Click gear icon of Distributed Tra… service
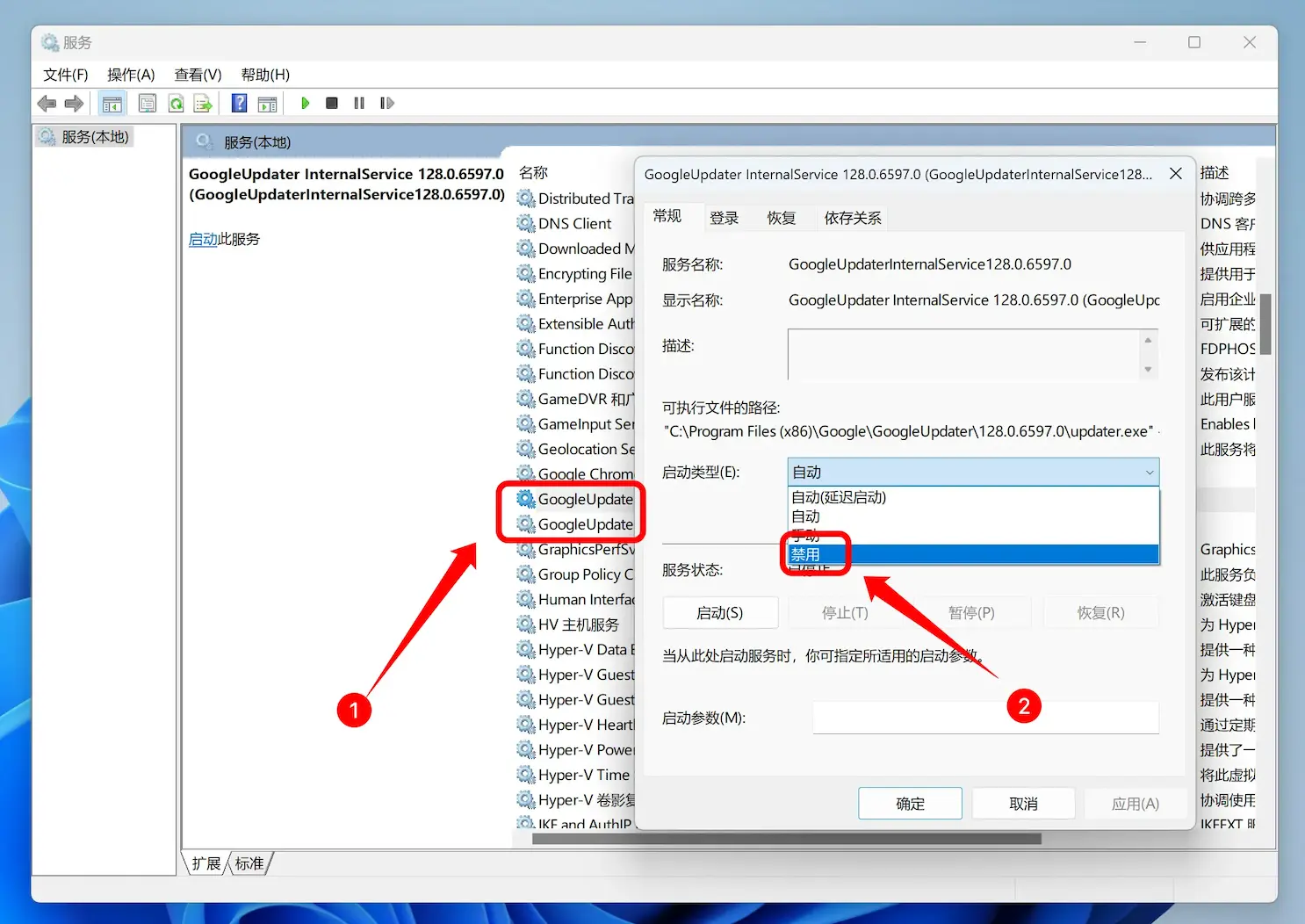 (x=525, y=199)
